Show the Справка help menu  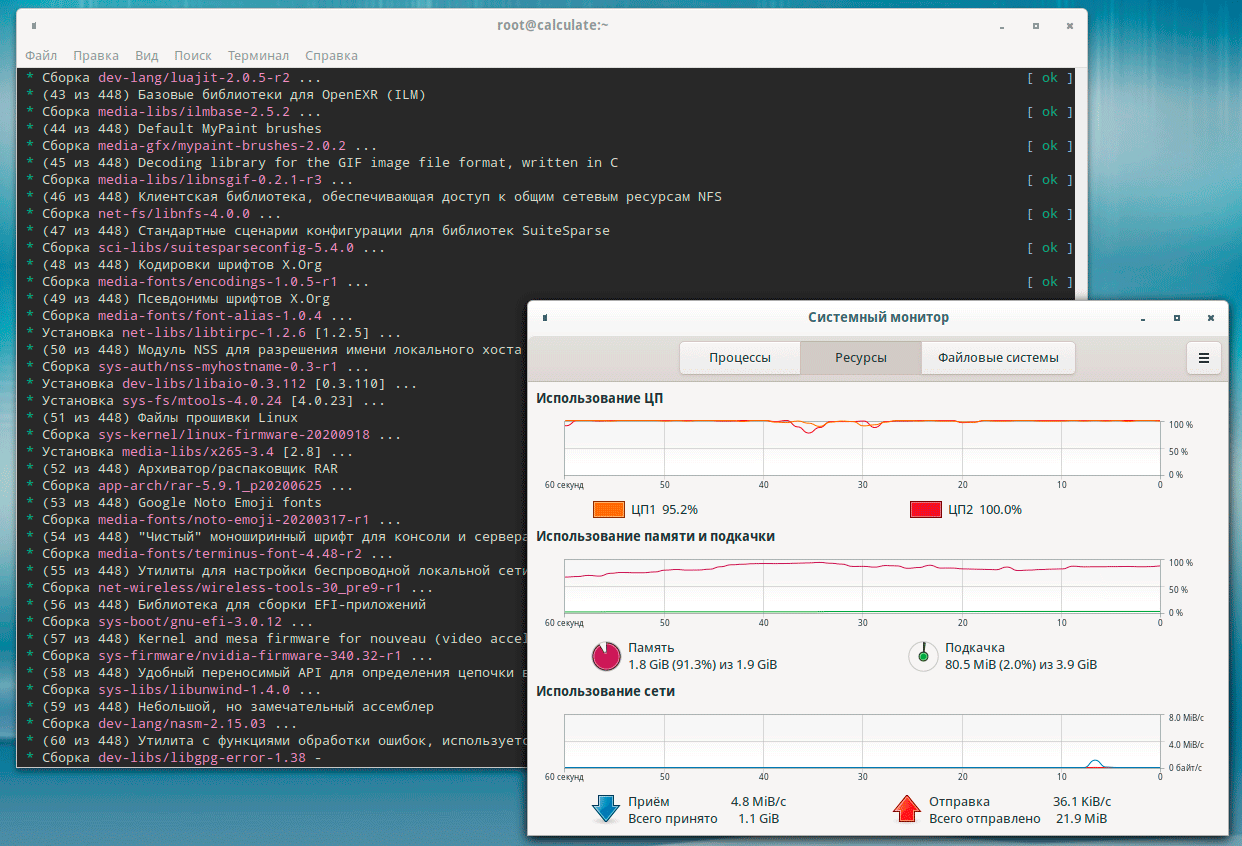331,56
